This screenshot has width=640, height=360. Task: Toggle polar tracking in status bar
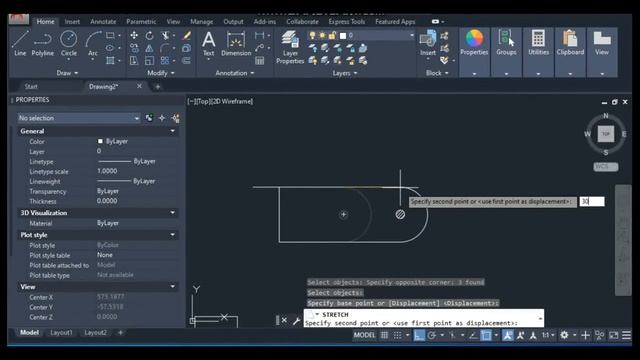431,335
